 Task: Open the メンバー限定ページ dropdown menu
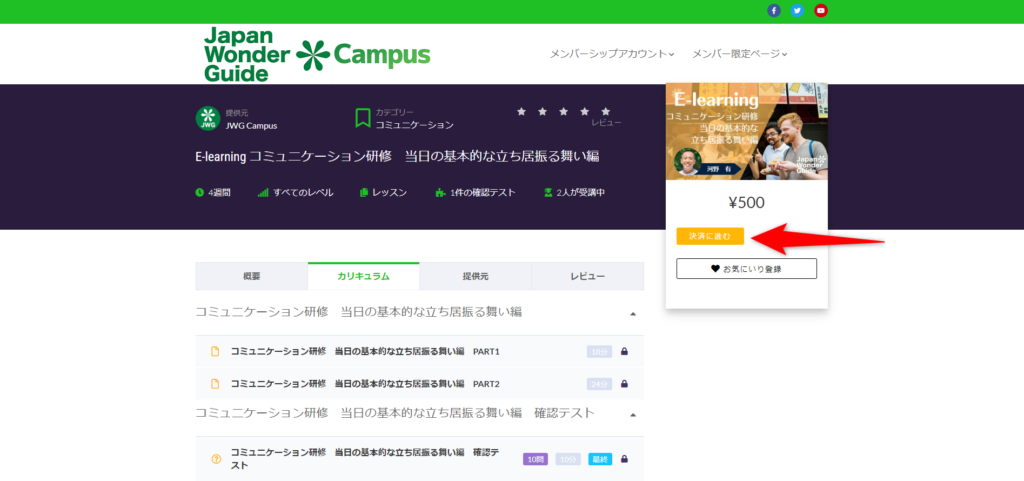tap(739, 54)
